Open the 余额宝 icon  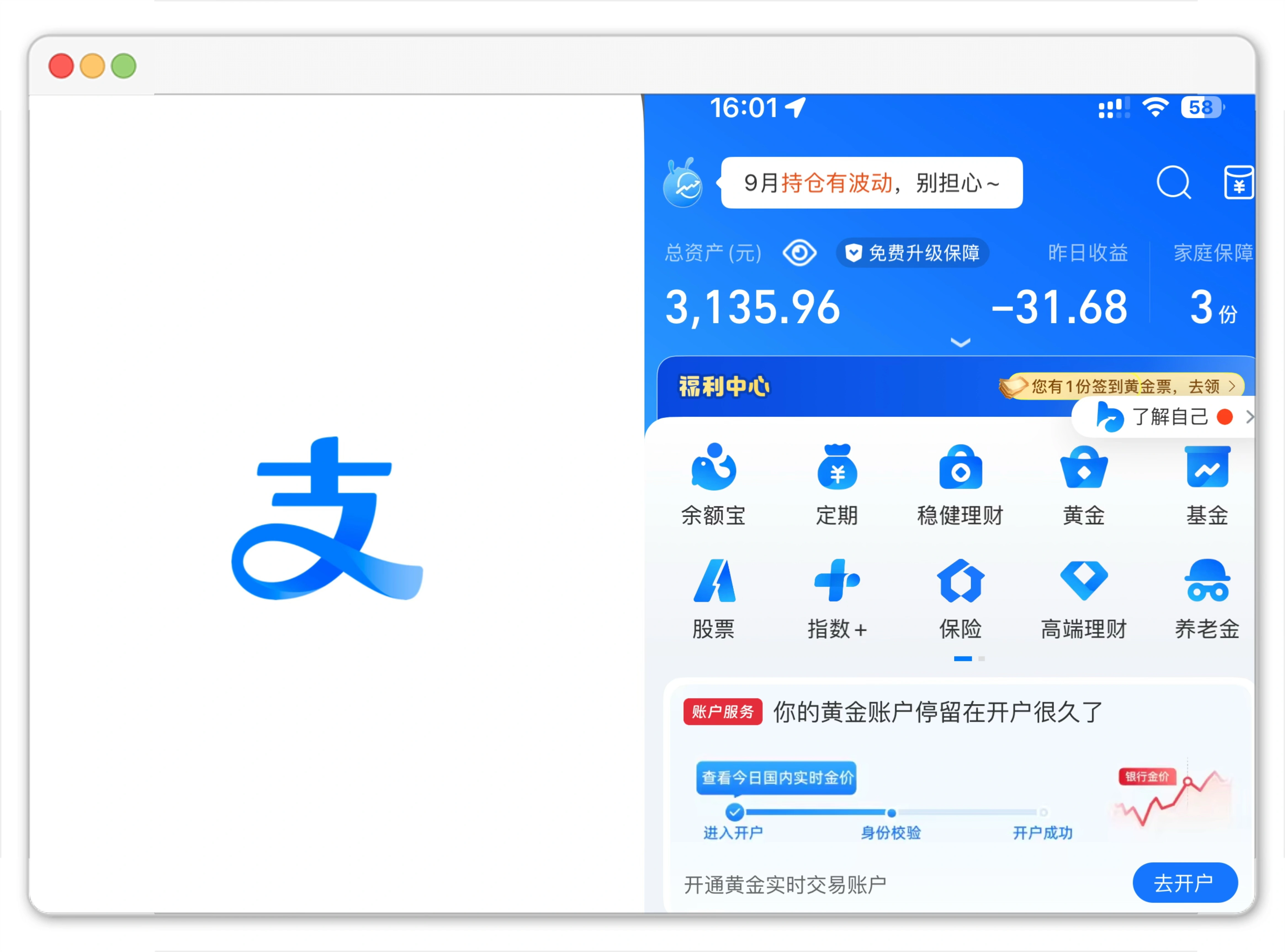pyautogui.click(x=714, y=466)
